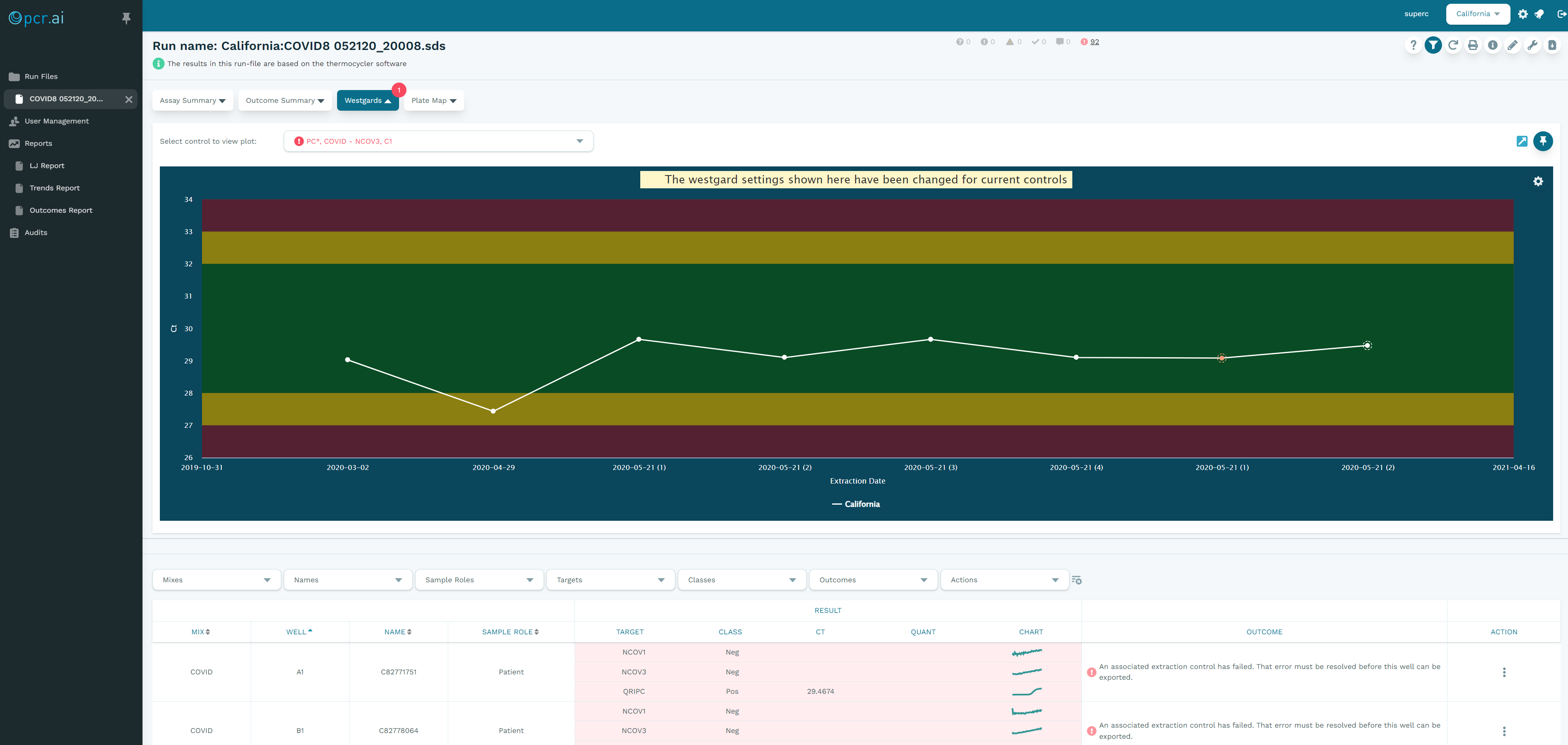Switch to the Plate Map tab

click(433, 100)
